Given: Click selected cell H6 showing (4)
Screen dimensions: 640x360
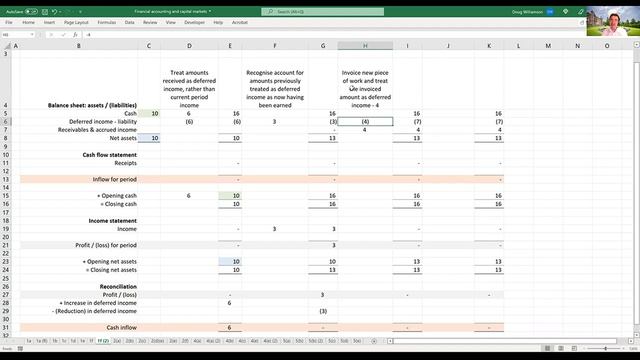Looking at the screenshot, I should (365, 122).
